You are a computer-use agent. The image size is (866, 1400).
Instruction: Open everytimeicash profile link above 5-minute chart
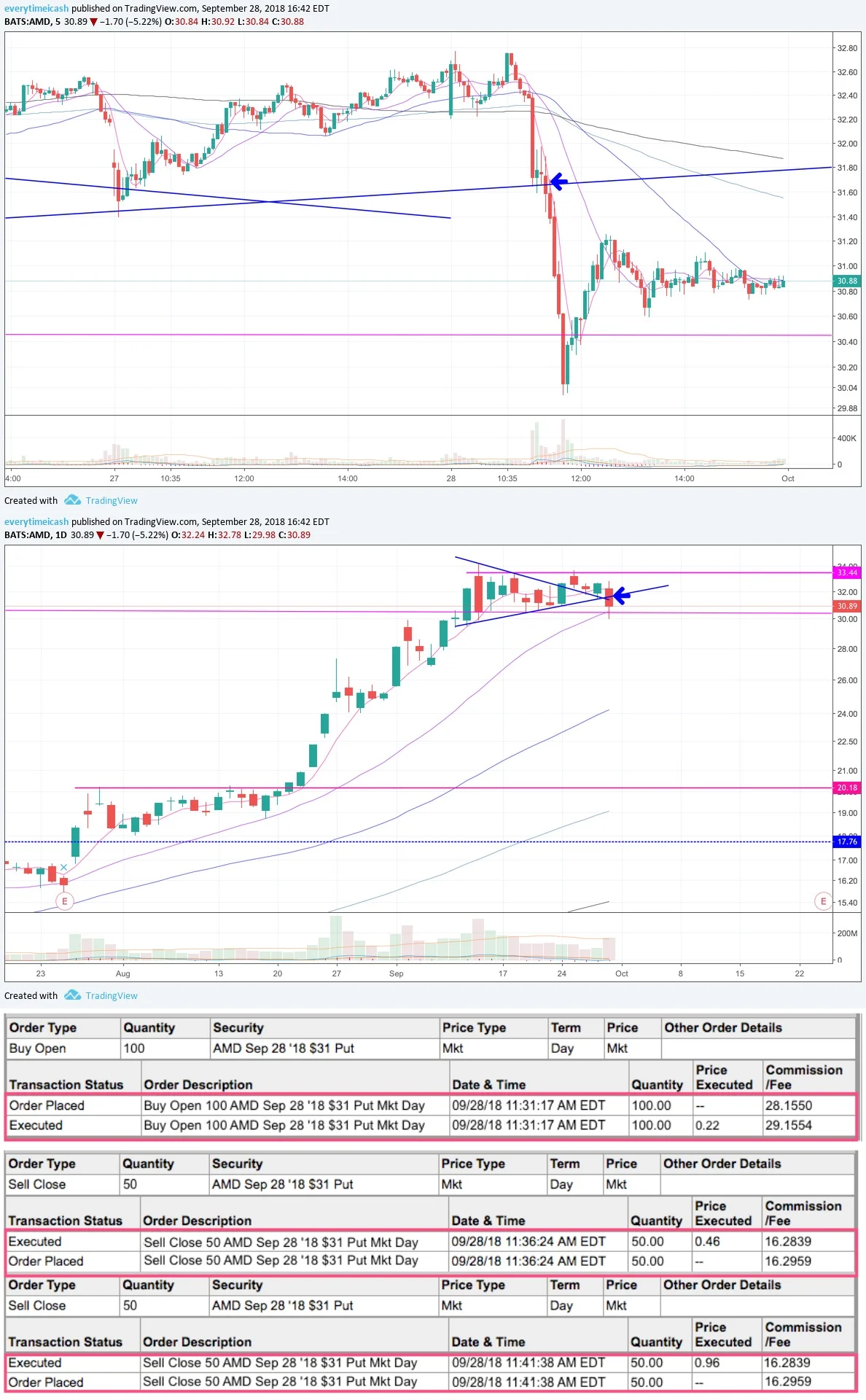[36, 9]
